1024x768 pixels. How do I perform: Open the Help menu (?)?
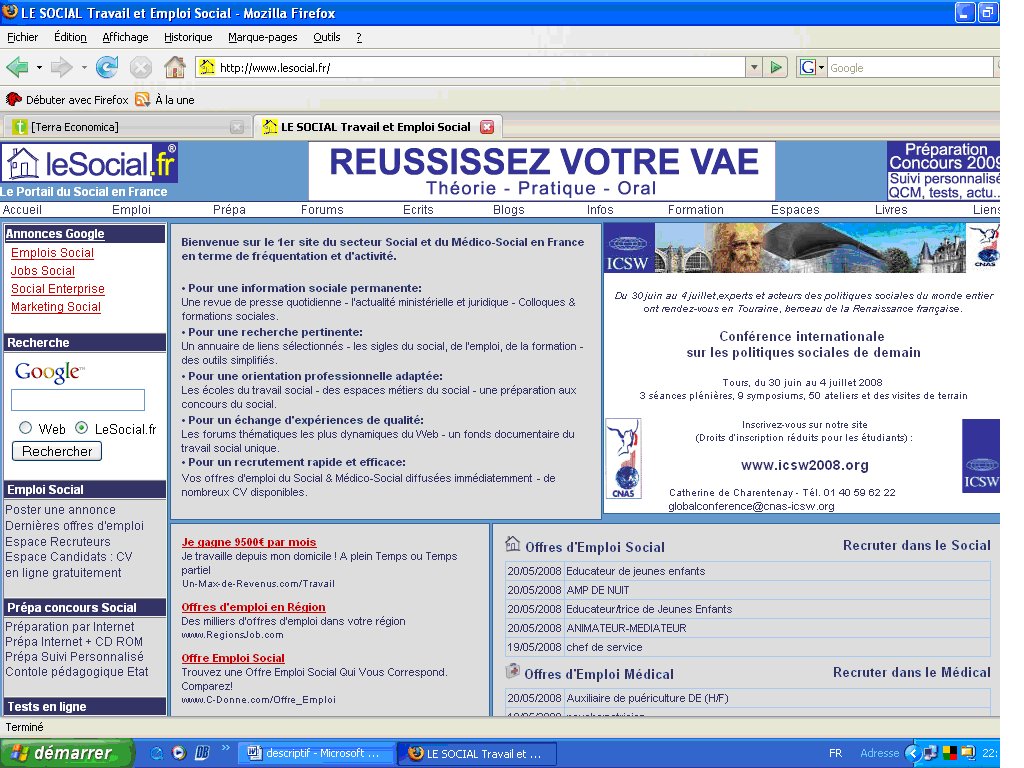point(359,37)
